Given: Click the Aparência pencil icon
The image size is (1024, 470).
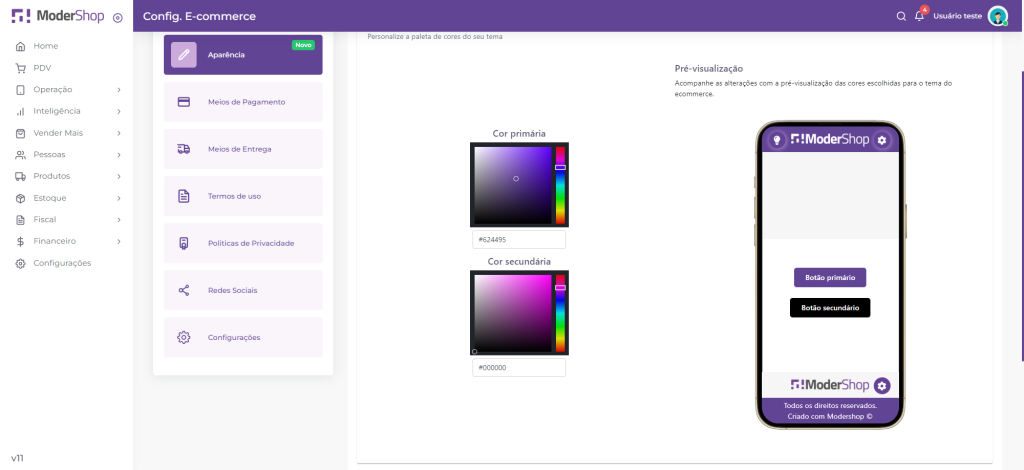Looking at the screenshot, I should pyautogui.click(x=184, y=55).
